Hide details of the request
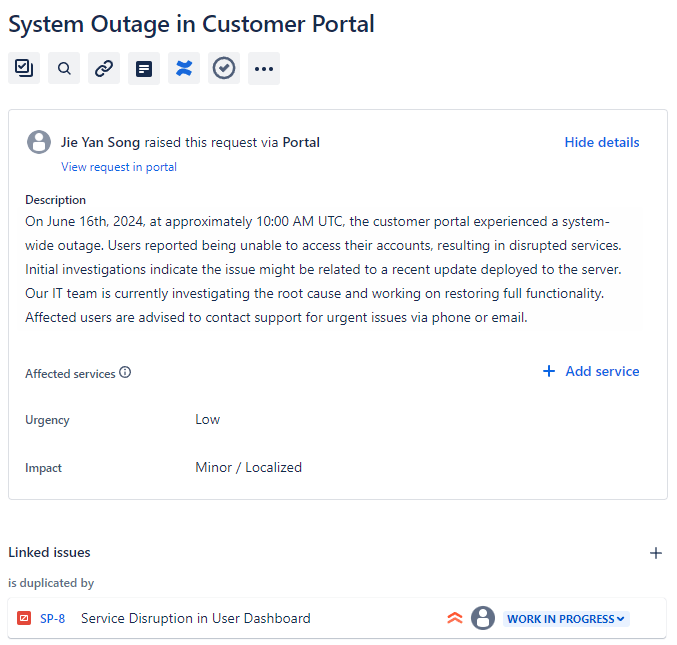 click(x=601, y=142)
